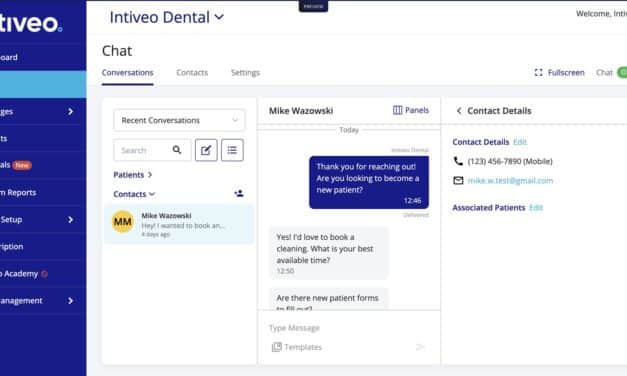Viewport: 627px width, 376px height.
Task: Click the MM avatar for Mike Wazowski
Action: [x=123, y=222]
